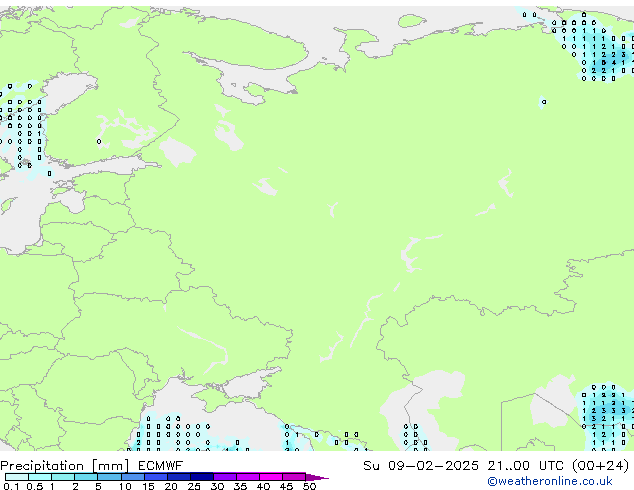Screen dimensions: 634x490
Task: Click the 'ECMWF' model name label
Action: [161, 466]
